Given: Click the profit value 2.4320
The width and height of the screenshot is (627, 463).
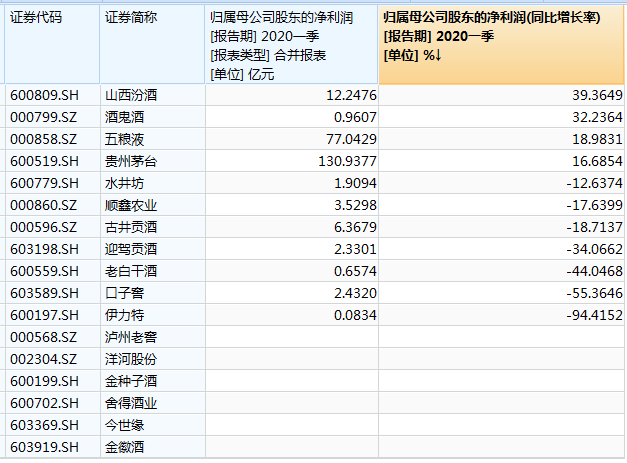Looking at the screenshot, I should pos(355,293).
